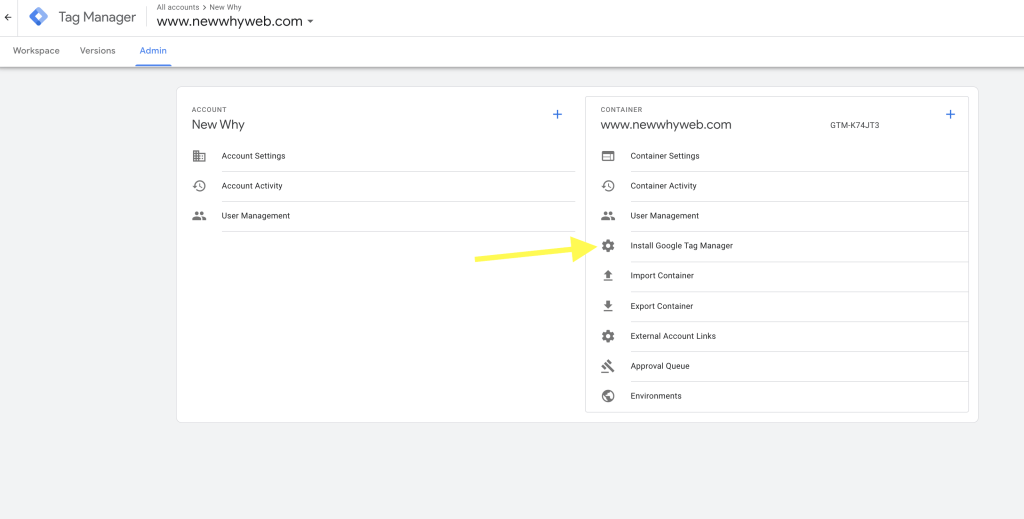Click the GTM-K74JT3 container ID
The height and width of the screenshot is (519, 1024).
pos(854,125)
